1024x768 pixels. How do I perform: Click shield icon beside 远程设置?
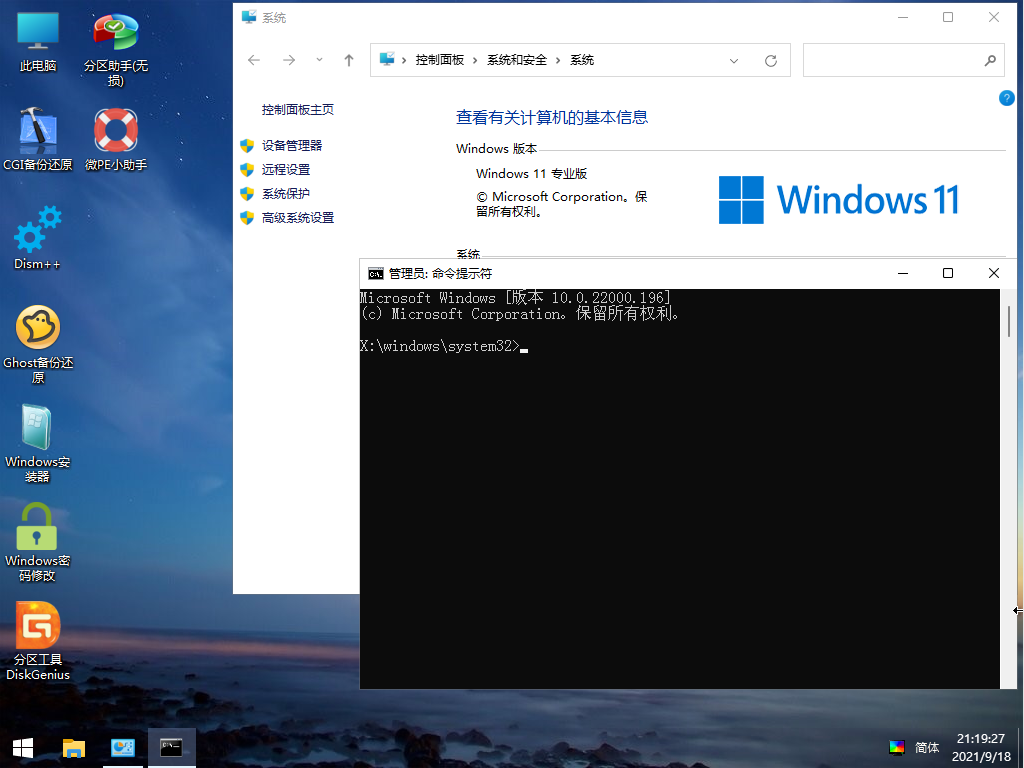(247, 170)
